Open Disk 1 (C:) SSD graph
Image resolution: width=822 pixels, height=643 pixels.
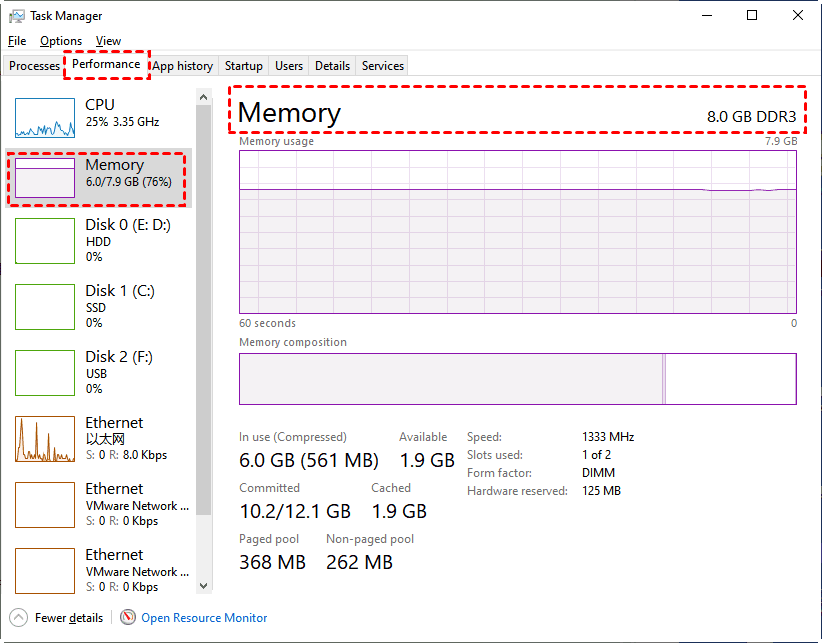coord(45,307)
